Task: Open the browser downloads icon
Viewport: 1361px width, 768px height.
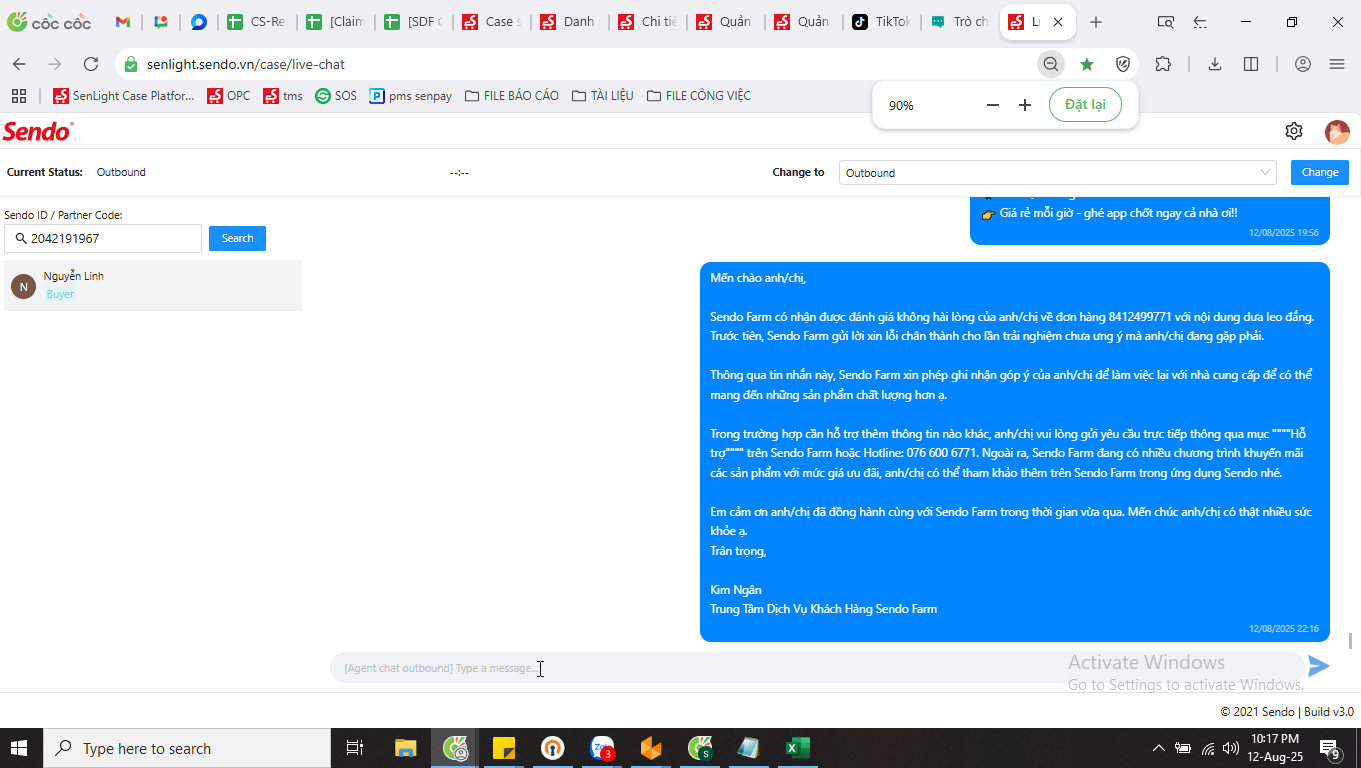Action: 1215,64
